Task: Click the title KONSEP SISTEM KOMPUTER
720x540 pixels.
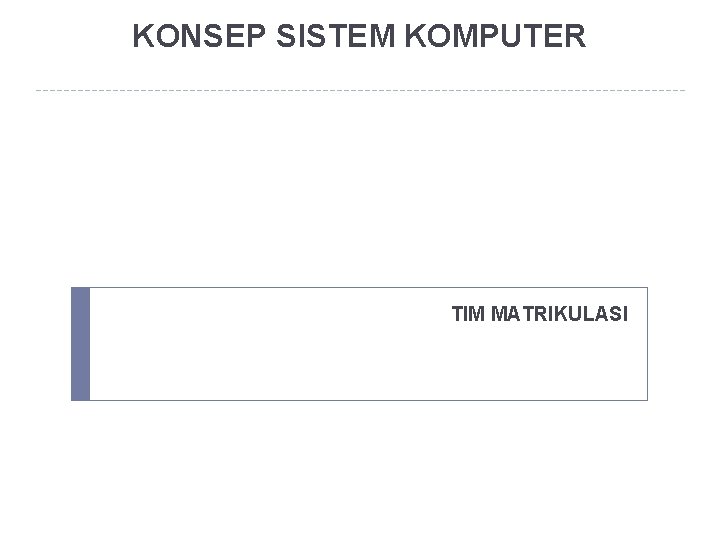Action: point(359,38)
